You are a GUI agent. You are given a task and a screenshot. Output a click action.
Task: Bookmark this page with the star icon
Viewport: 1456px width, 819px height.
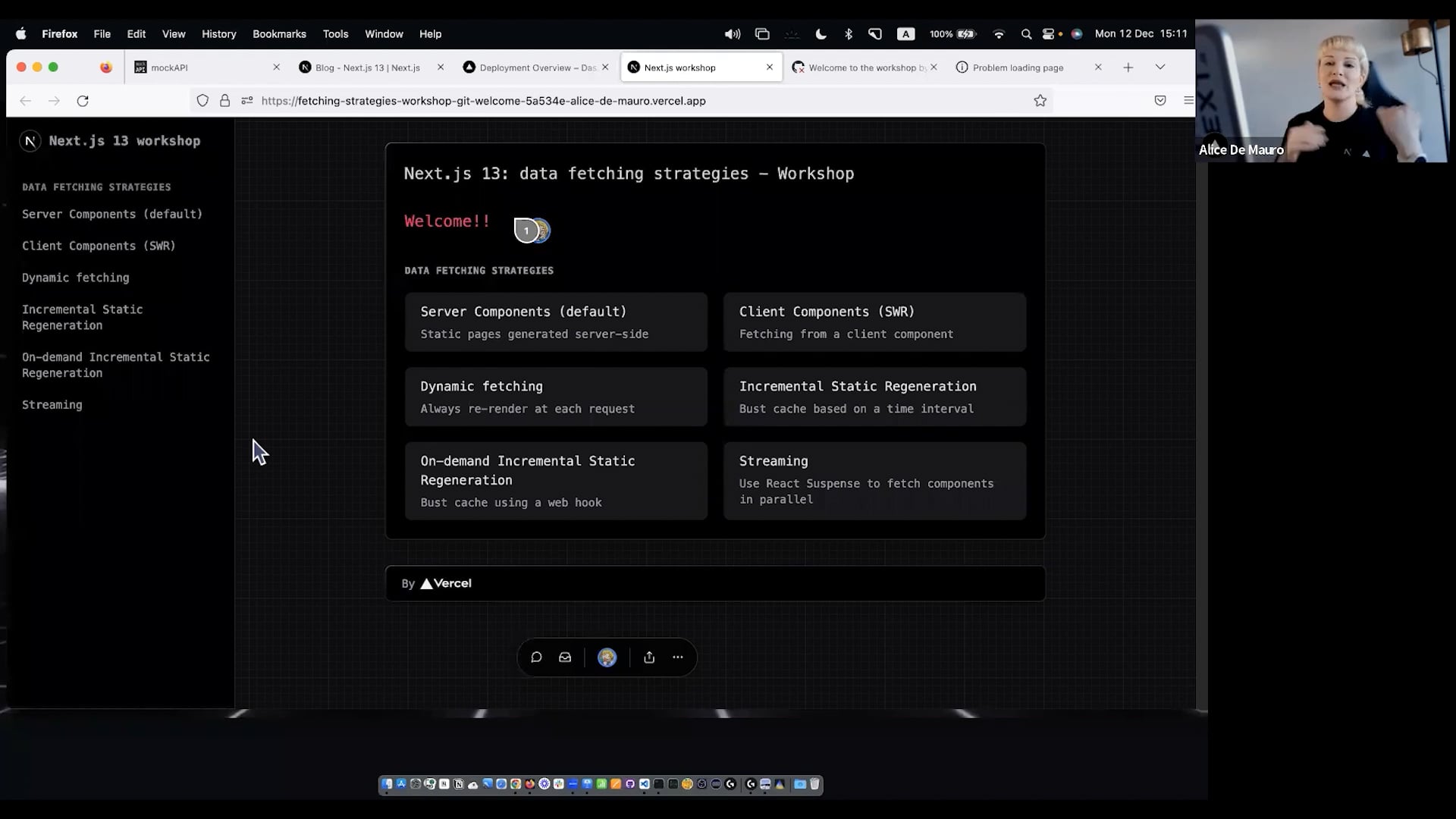pos(1040,101)
